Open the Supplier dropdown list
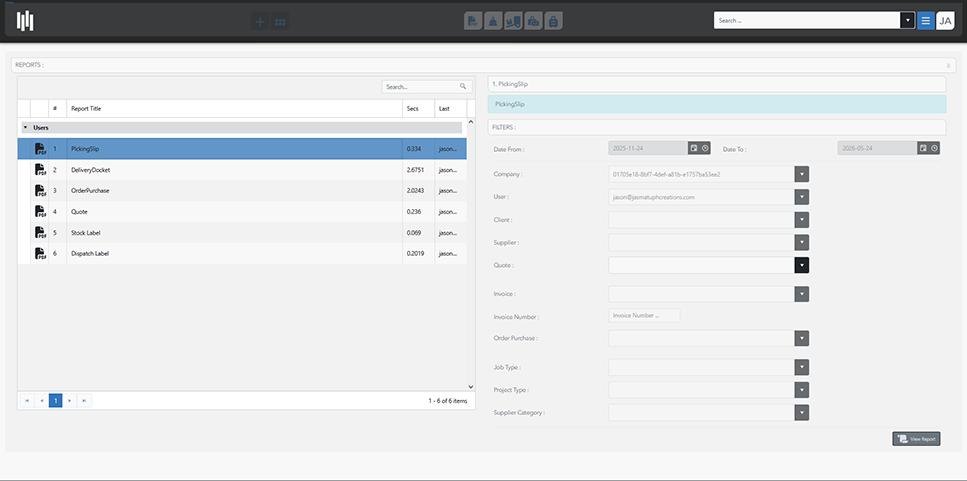Viewport: 967px width, 481px height. (801, 242)
